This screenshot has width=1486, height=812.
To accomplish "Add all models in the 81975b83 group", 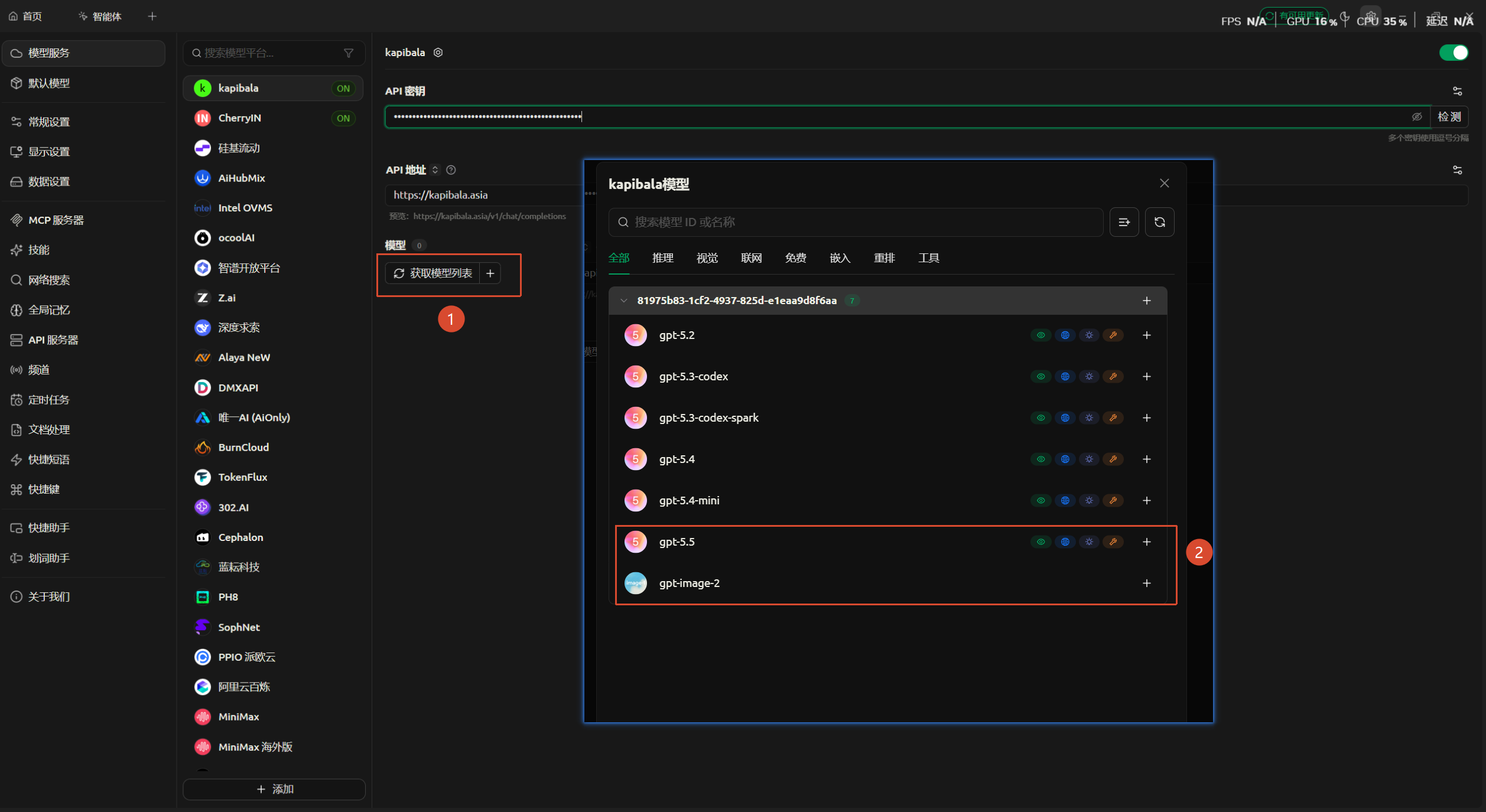I will pos(1146,301).
